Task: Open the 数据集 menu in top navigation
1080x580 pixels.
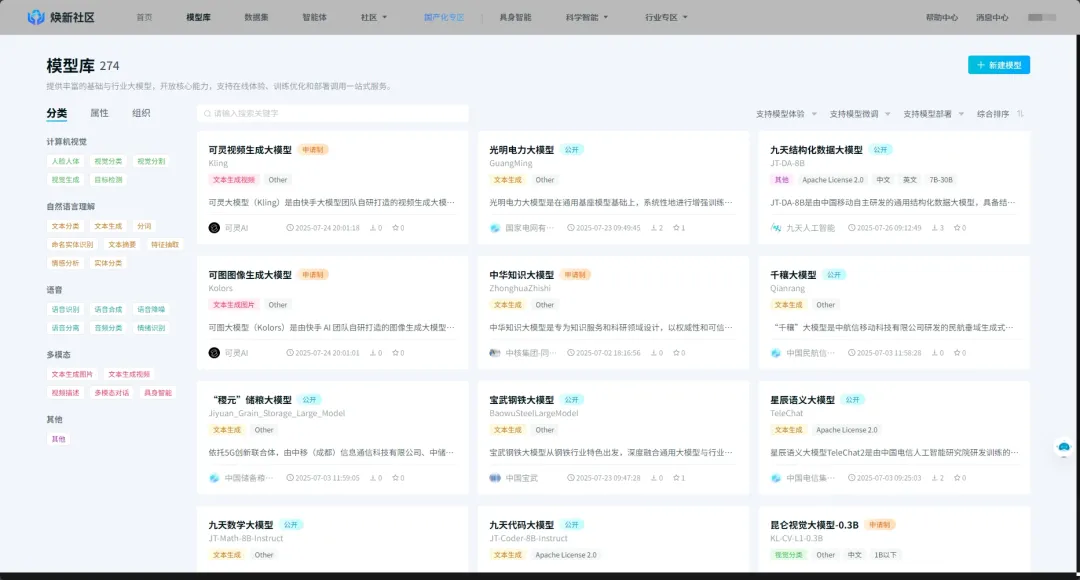Action: (255, 17)
